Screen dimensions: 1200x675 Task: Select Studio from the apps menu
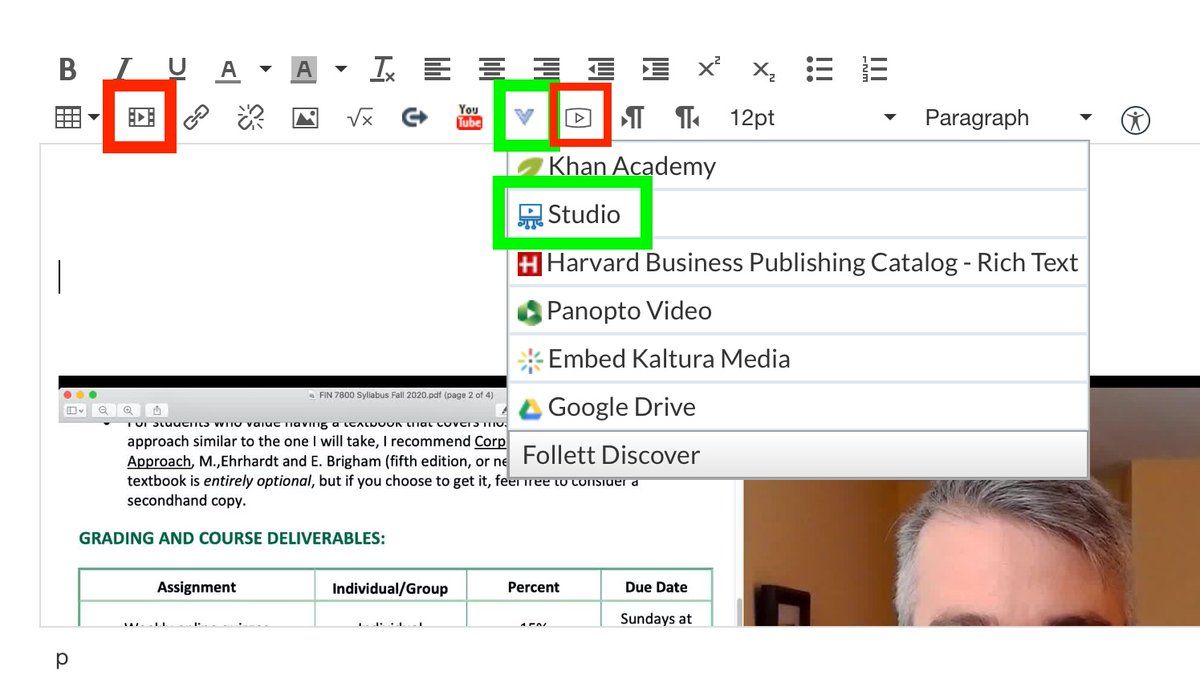click(x=583, y=214)
